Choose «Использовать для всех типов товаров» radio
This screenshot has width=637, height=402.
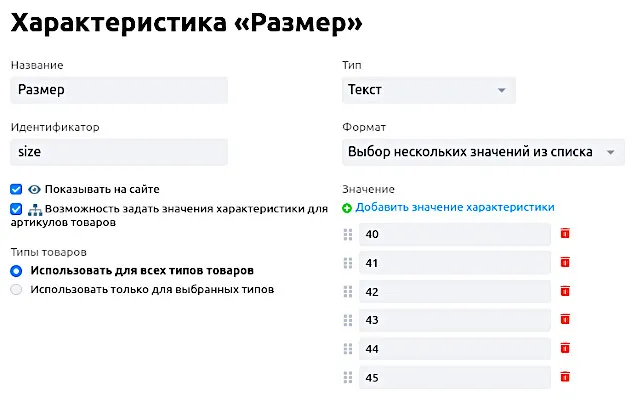tap(16, 270)
